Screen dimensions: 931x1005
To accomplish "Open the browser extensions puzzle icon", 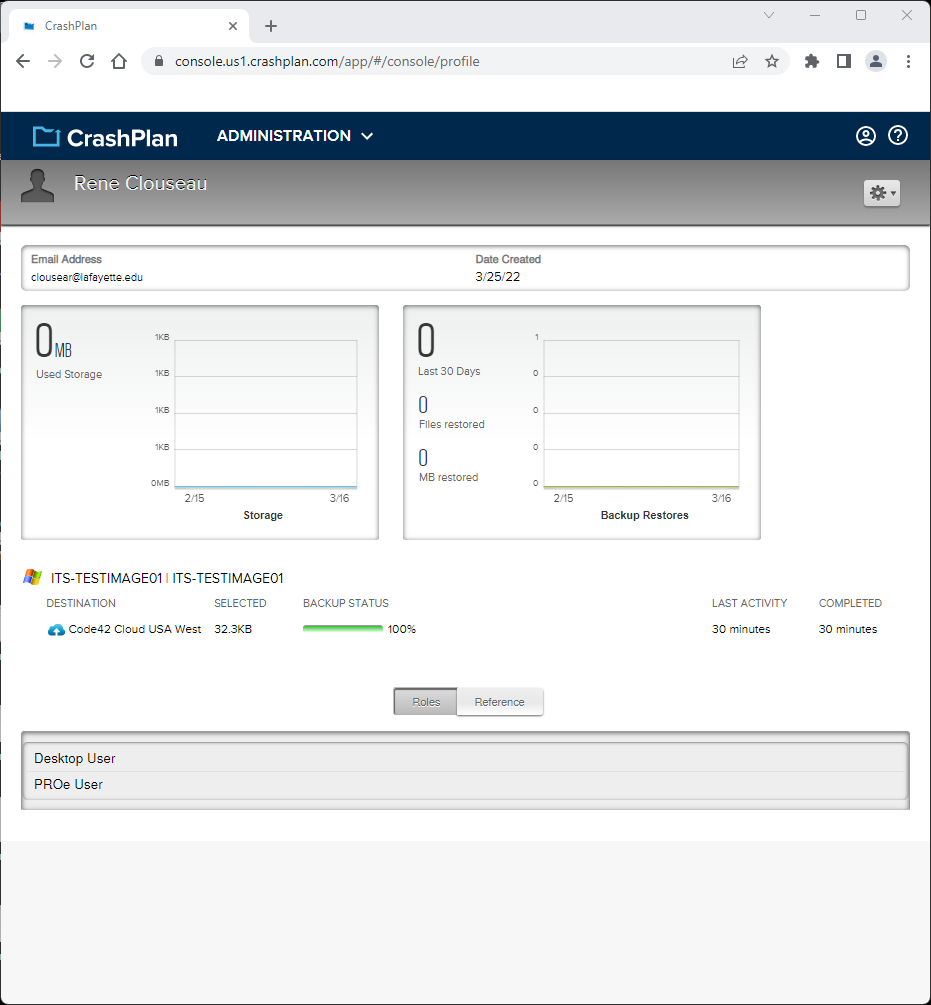I will pos(812,62).
